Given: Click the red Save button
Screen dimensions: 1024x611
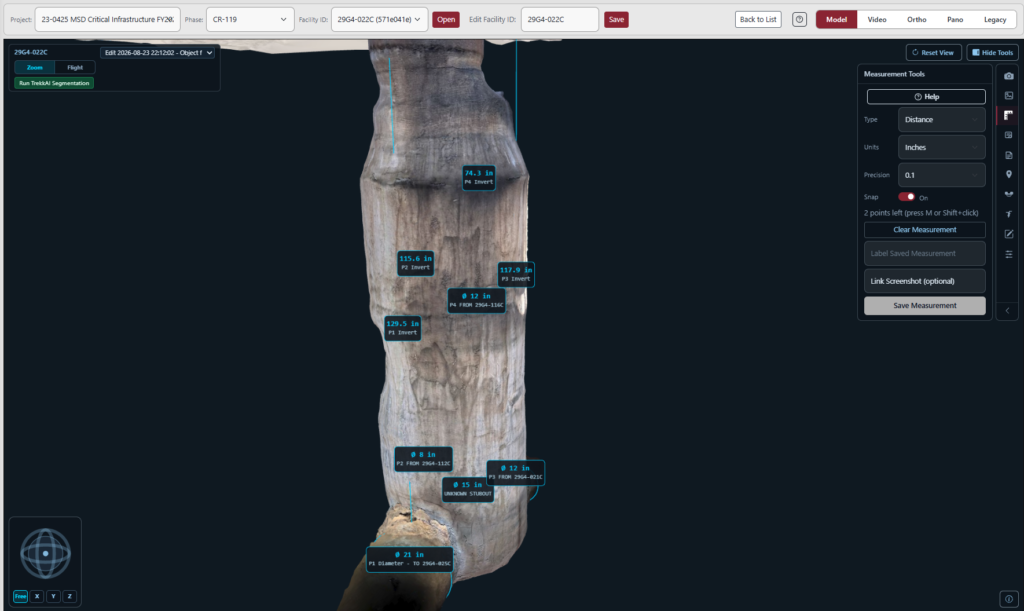Looking at the screenshot, I should pyautogui.click(x=616, y=20).
